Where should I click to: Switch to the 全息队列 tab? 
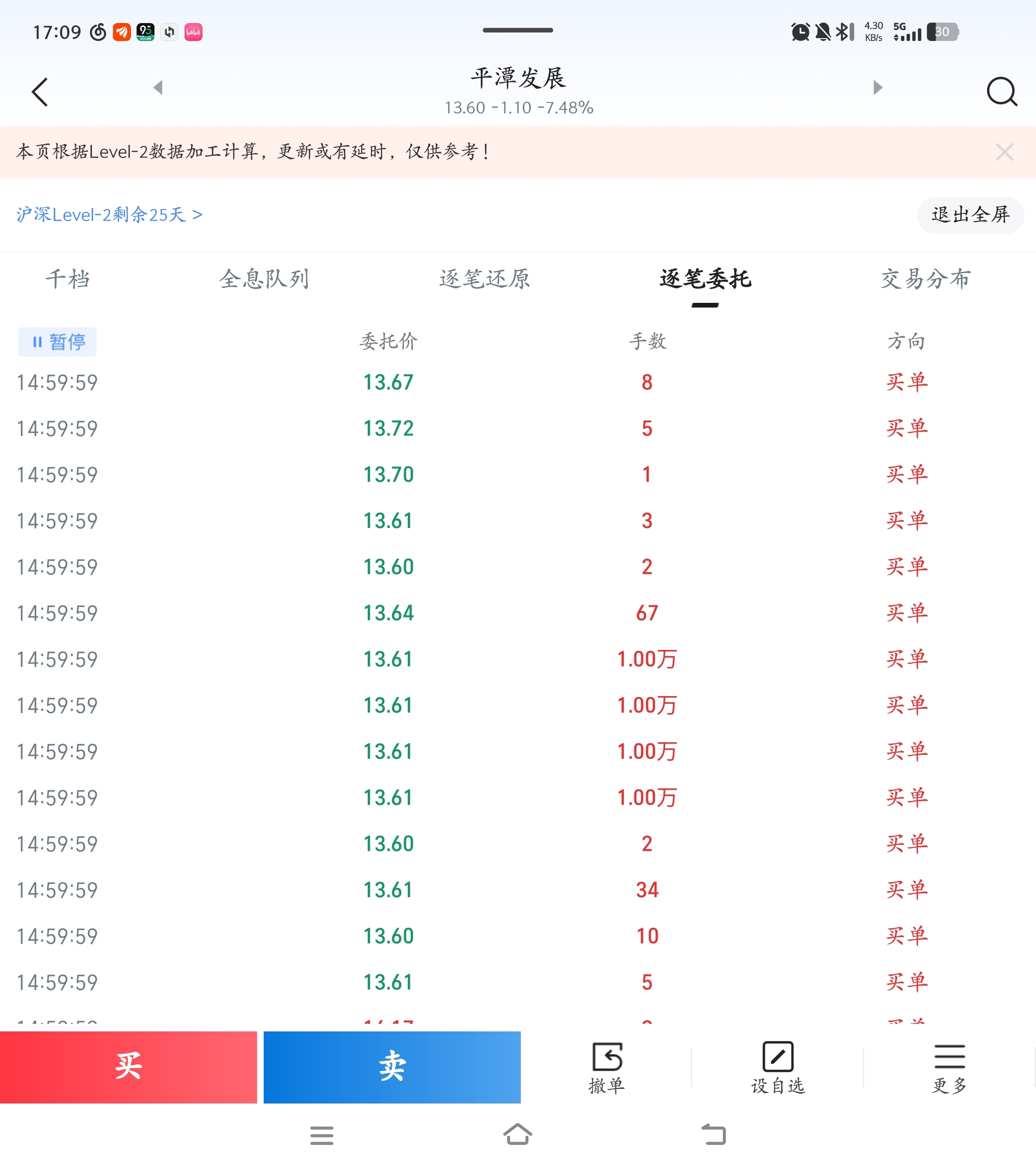(x=264, y=279)
